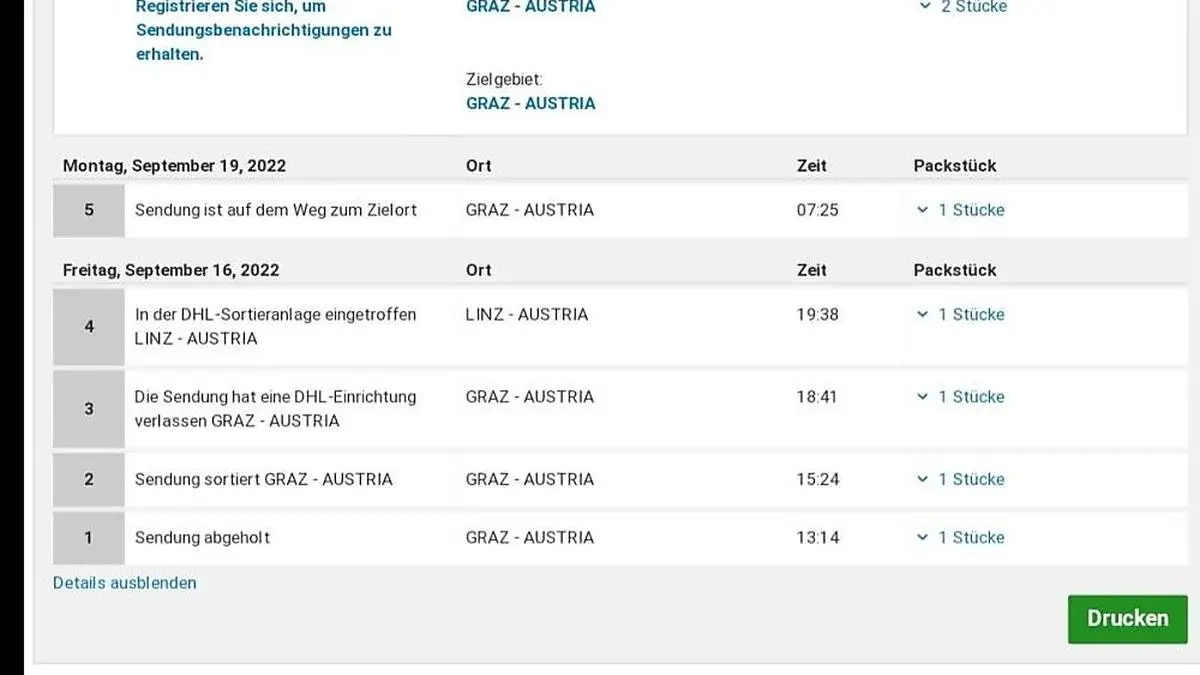Click the registration link for Sendungsbenachrichtigungen
The height and width of the screenshot is (675, 1200).
coord(263,30)
